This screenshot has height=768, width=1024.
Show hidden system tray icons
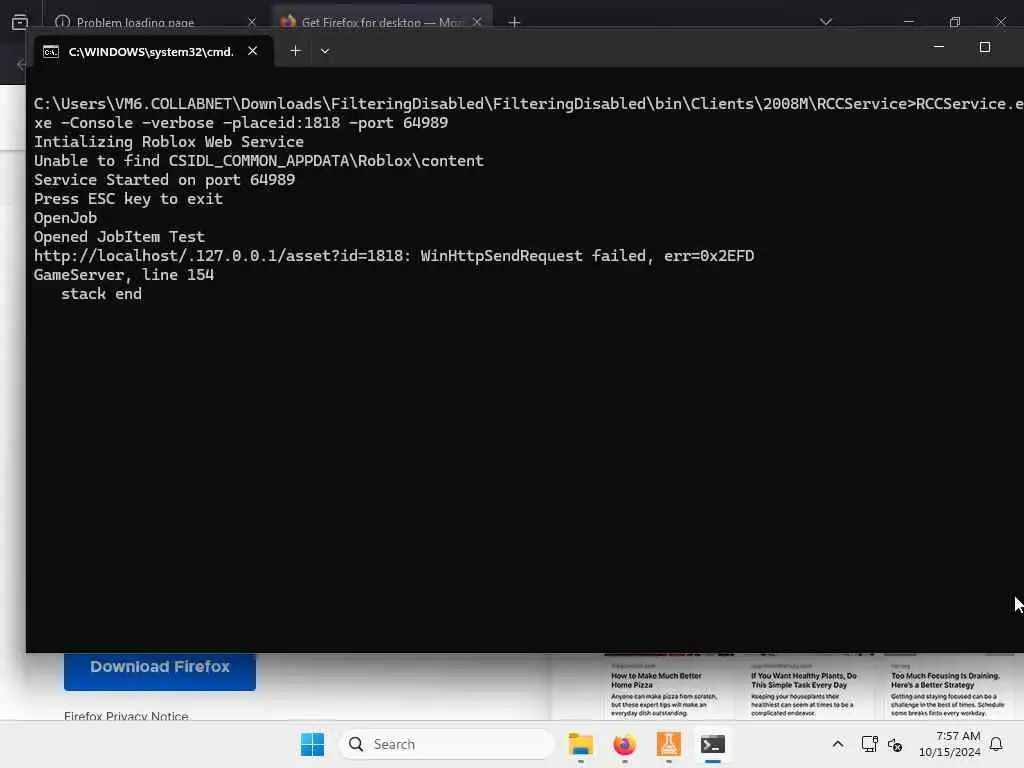838,744
